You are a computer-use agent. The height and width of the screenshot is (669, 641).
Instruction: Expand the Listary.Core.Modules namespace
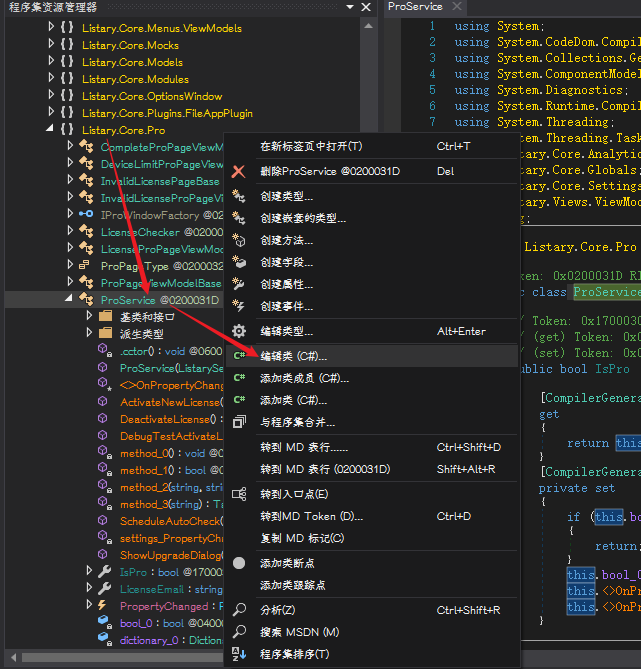click(51, 78)
